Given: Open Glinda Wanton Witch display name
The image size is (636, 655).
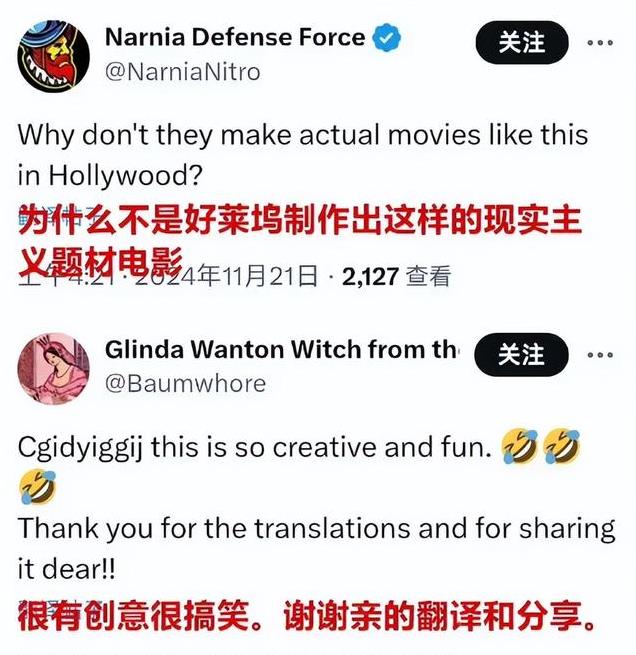Looking at the screenshot, I should 281,349.
